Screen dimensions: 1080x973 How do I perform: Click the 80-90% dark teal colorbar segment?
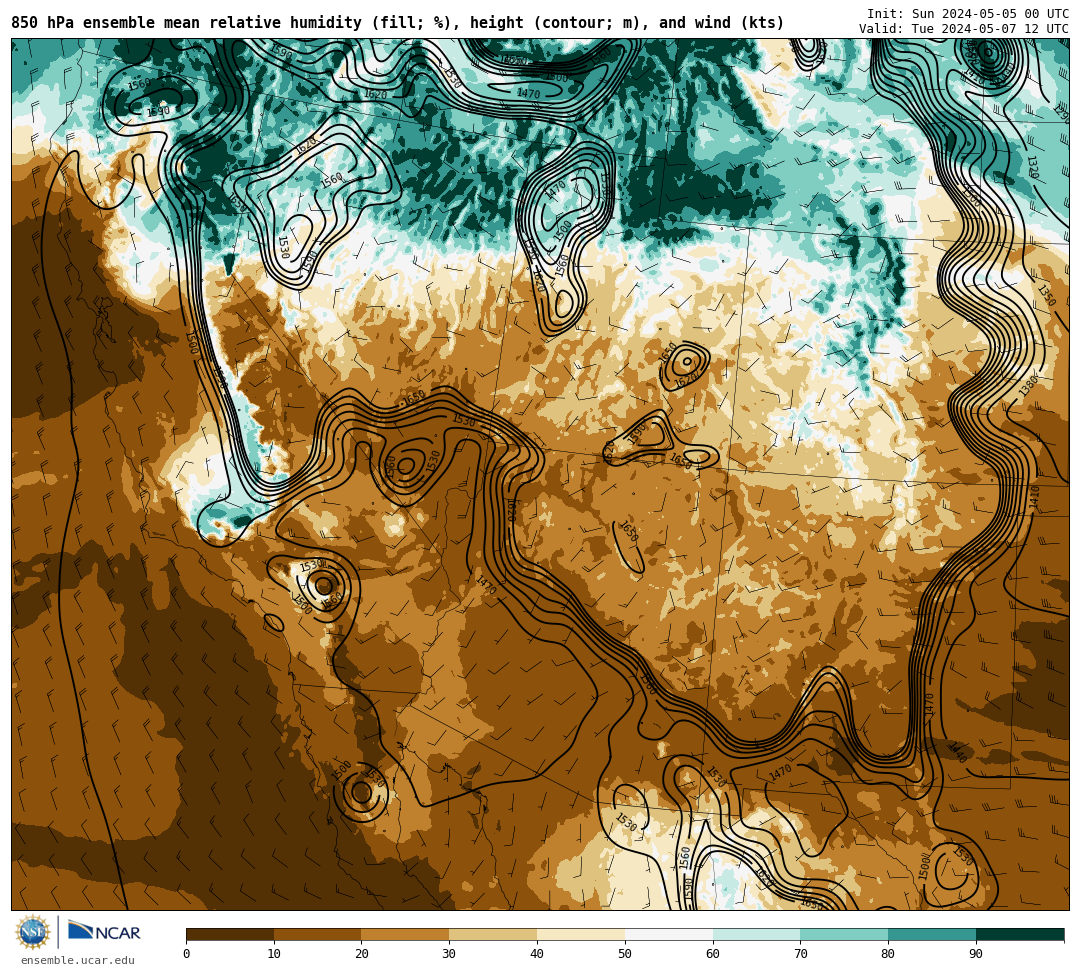click(x=933, y=934)
